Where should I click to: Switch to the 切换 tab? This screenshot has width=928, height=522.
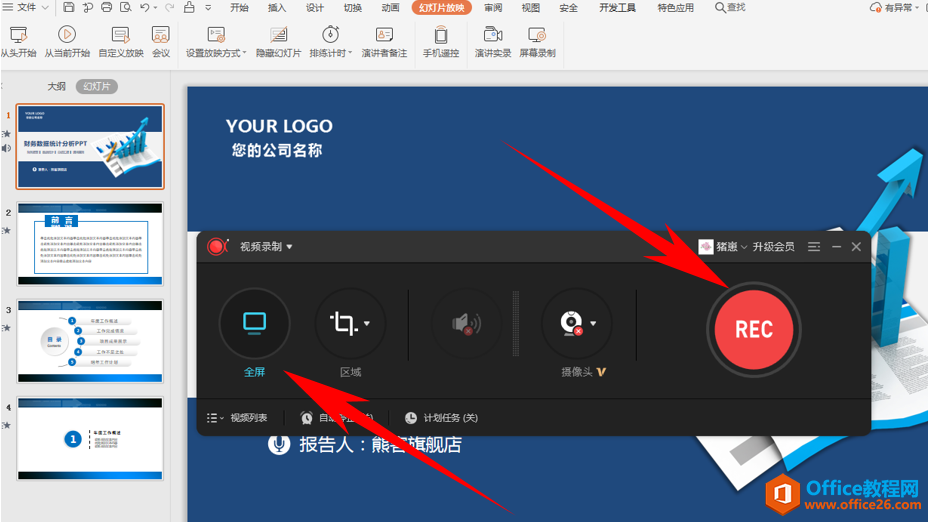353,8
